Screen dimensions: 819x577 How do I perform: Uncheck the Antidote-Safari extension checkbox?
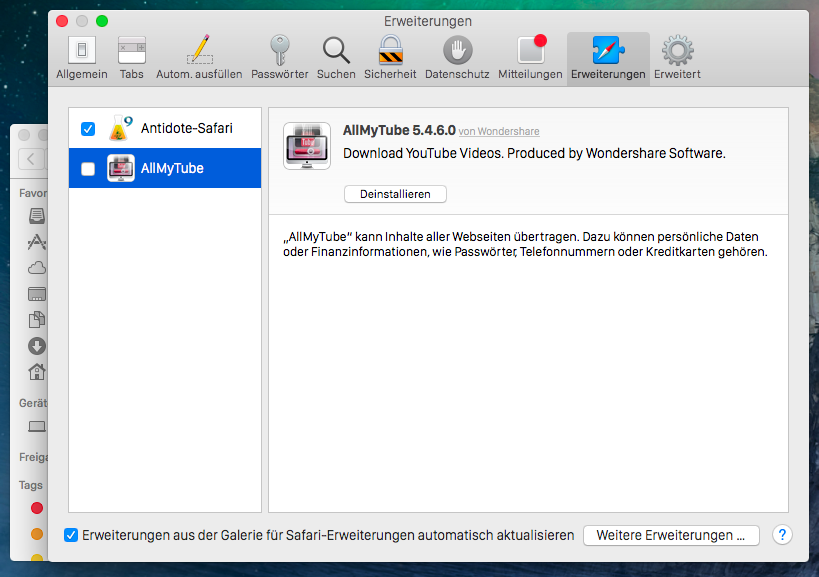(x=88, y=128)
